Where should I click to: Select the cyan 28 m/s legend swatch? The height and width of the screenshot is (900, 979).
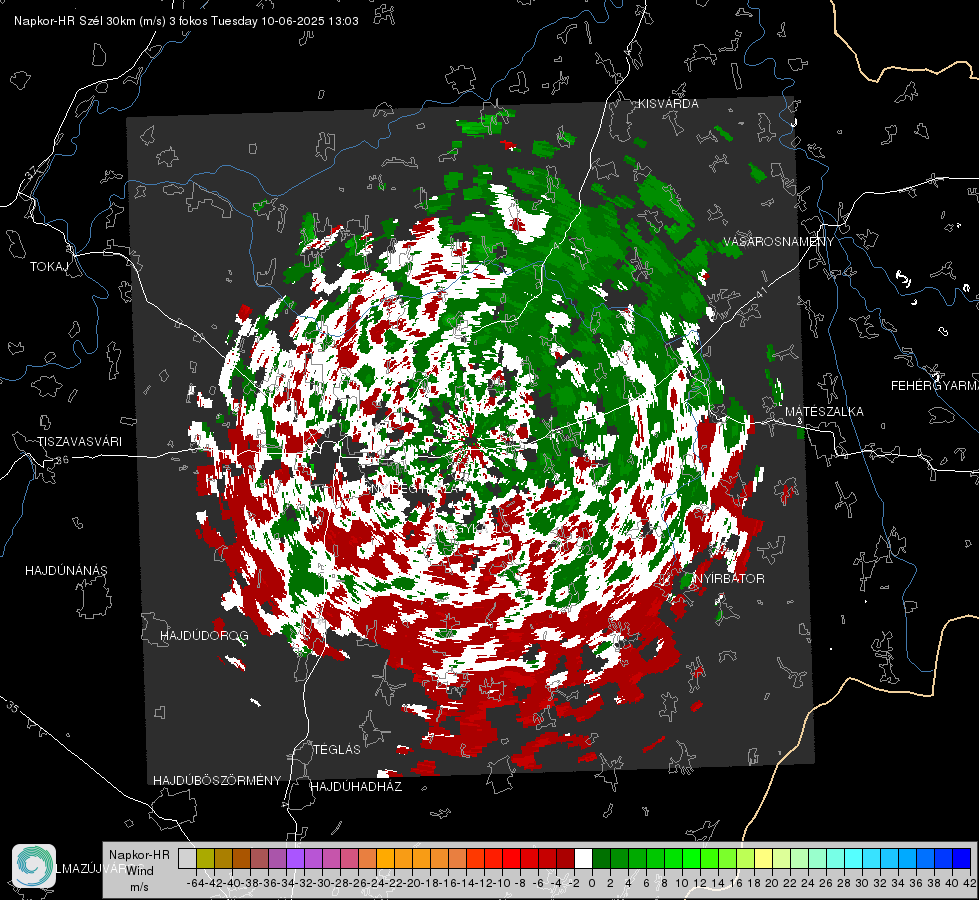[x=854, y=859]
